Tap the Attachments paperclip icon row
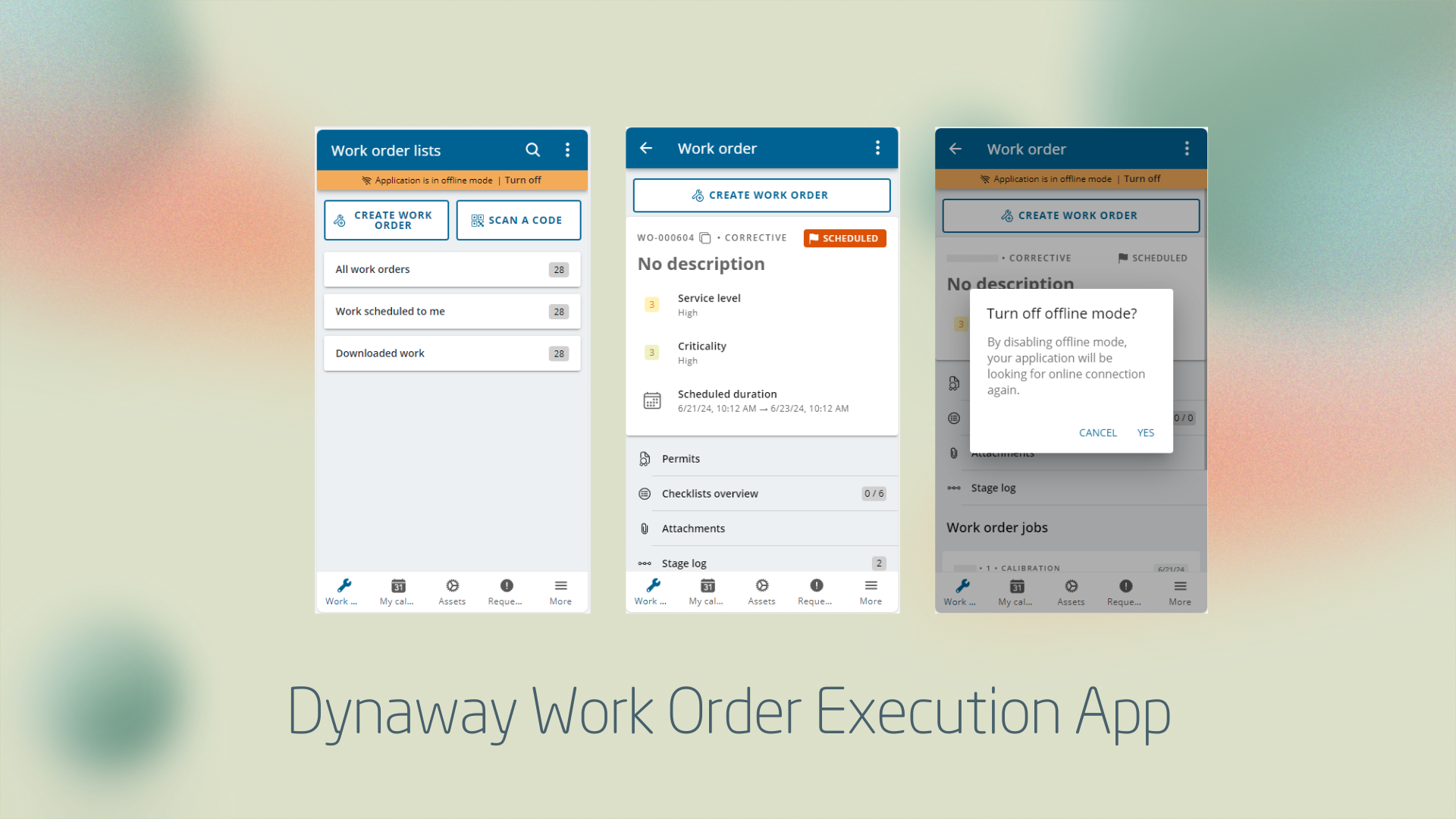The image size is (1456, 819). point(761,528)
